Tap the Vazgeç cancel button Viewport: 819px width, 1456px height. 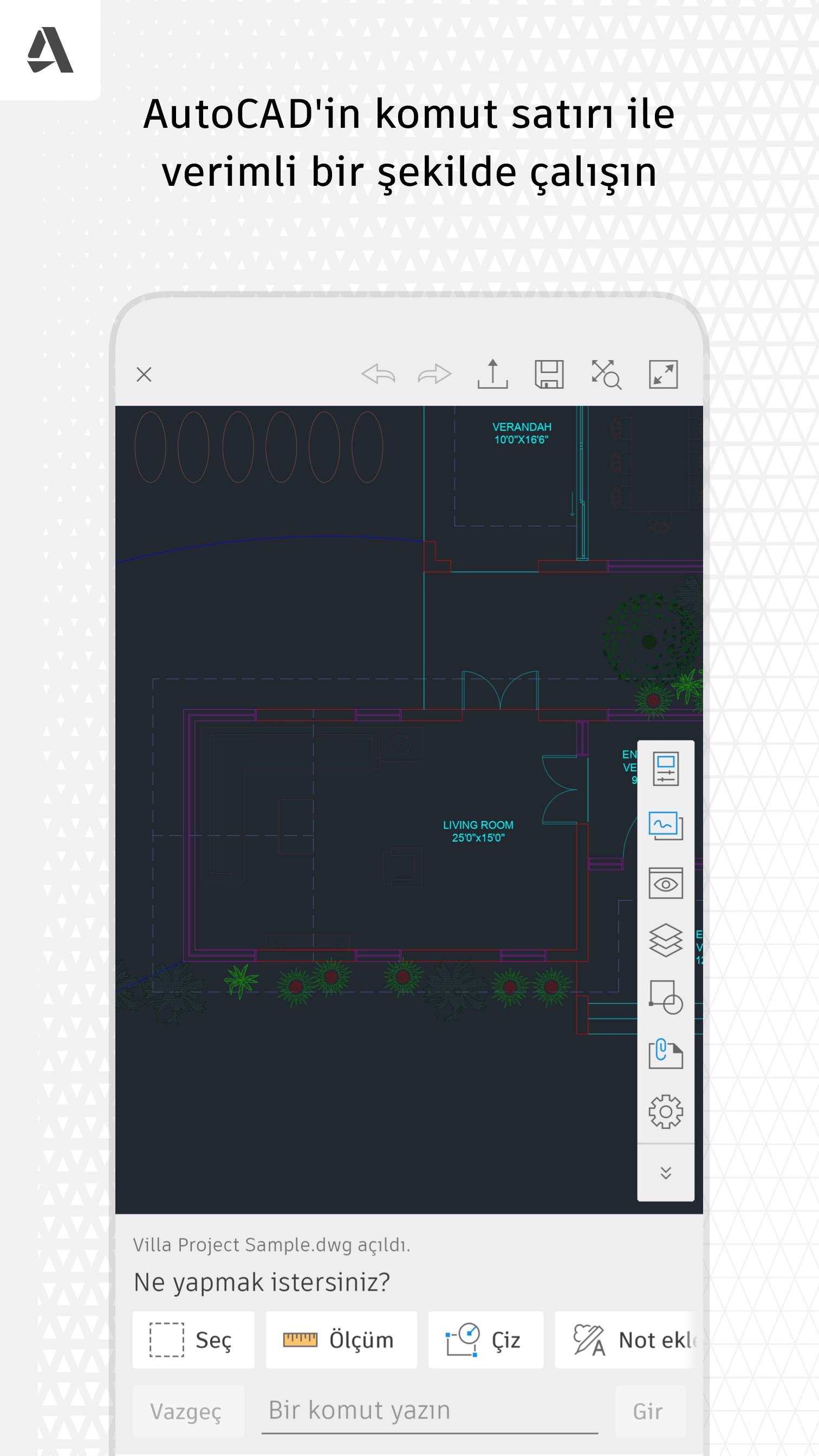tap(188, 1412)
